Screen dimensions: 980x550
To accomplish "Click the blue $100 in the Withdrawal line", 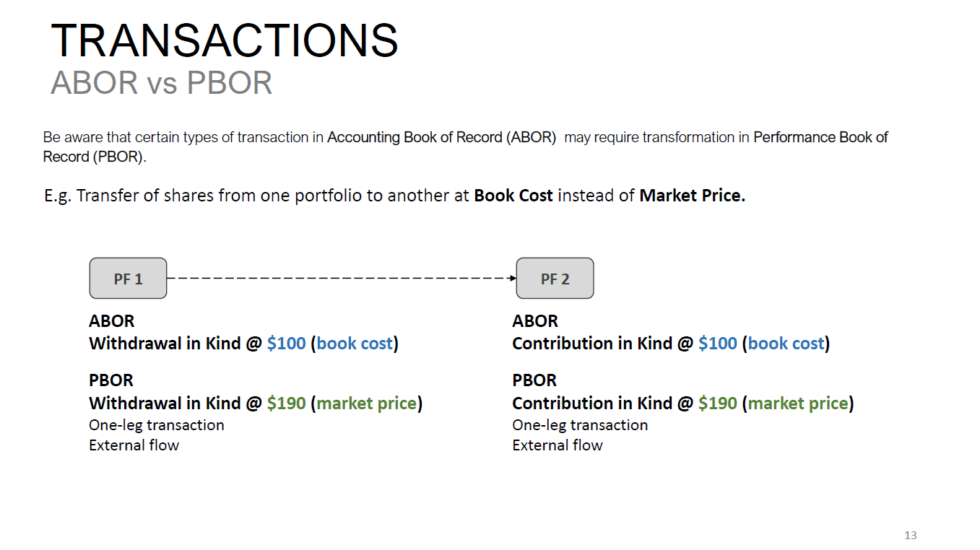I will click(287, 343).
